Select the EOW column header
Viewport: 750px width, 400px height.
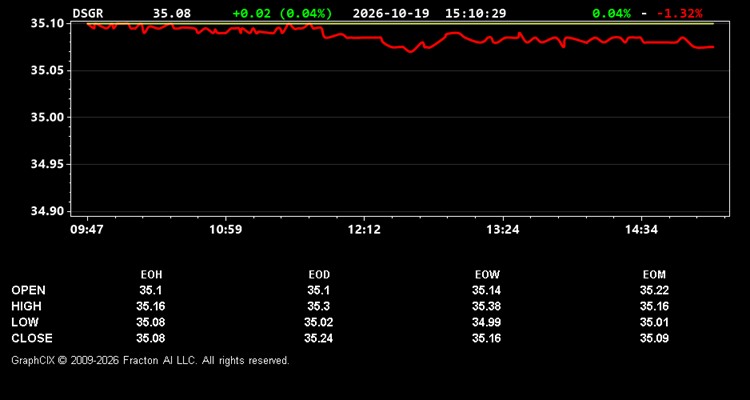coord(487,275)
